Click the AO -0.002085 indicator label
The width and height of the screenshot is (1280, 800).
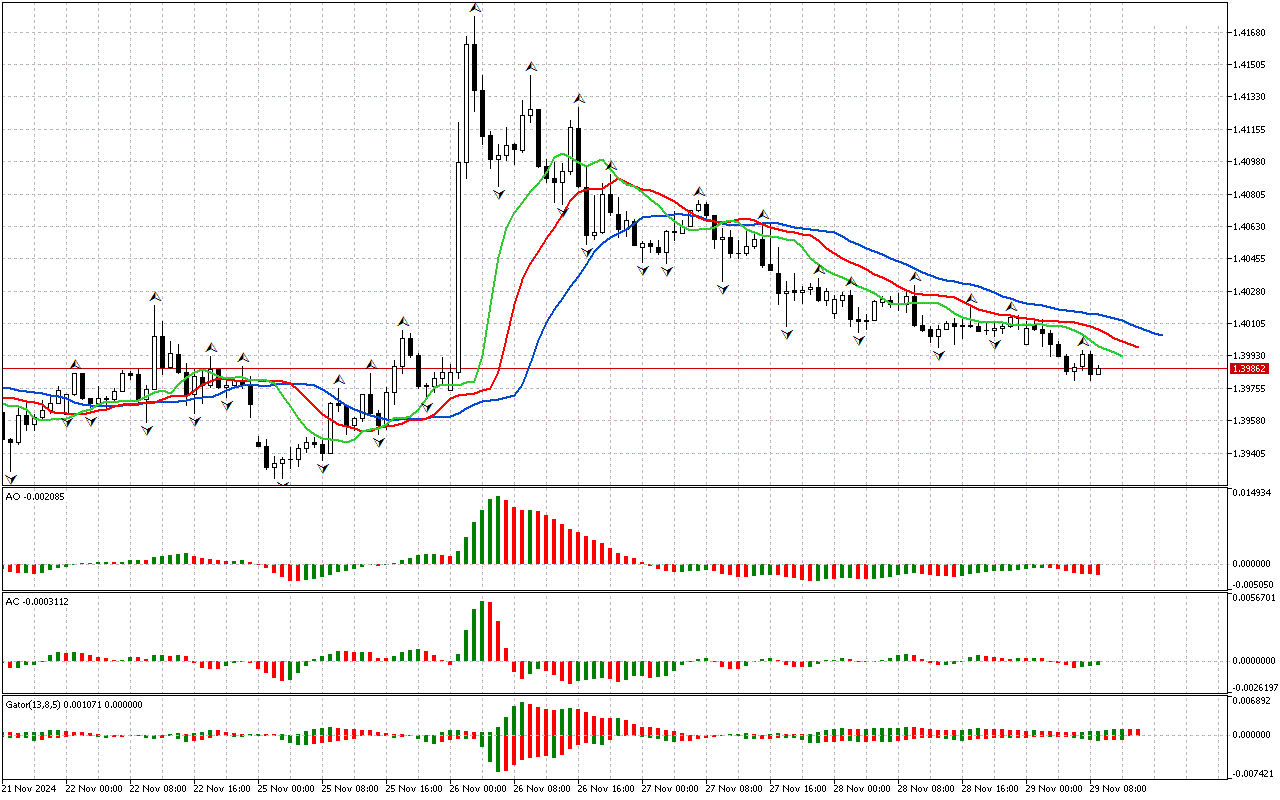pyautogui.click(x=35, y=497)
